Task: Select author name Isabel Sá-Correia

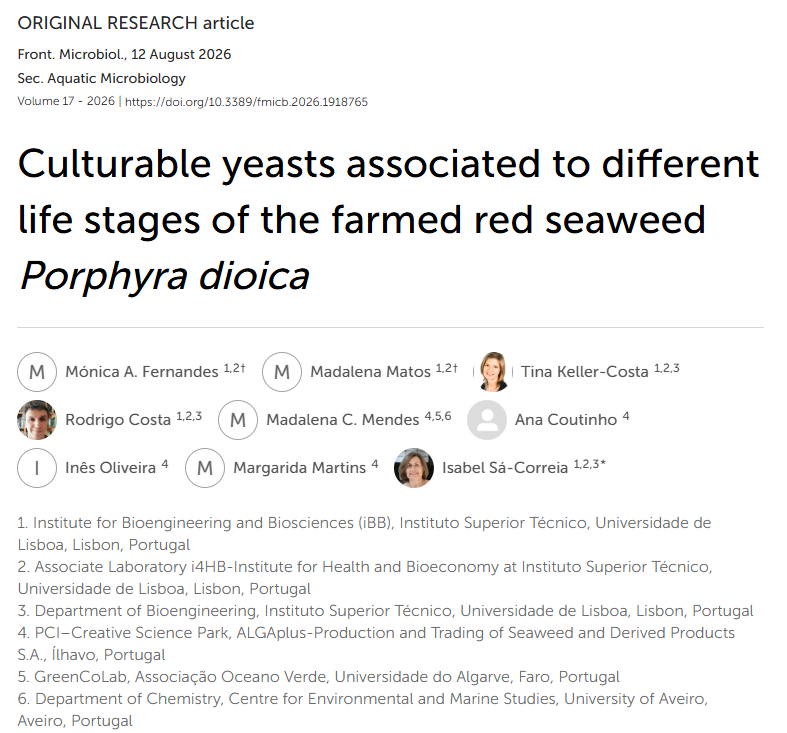Action: pos(505,468)
